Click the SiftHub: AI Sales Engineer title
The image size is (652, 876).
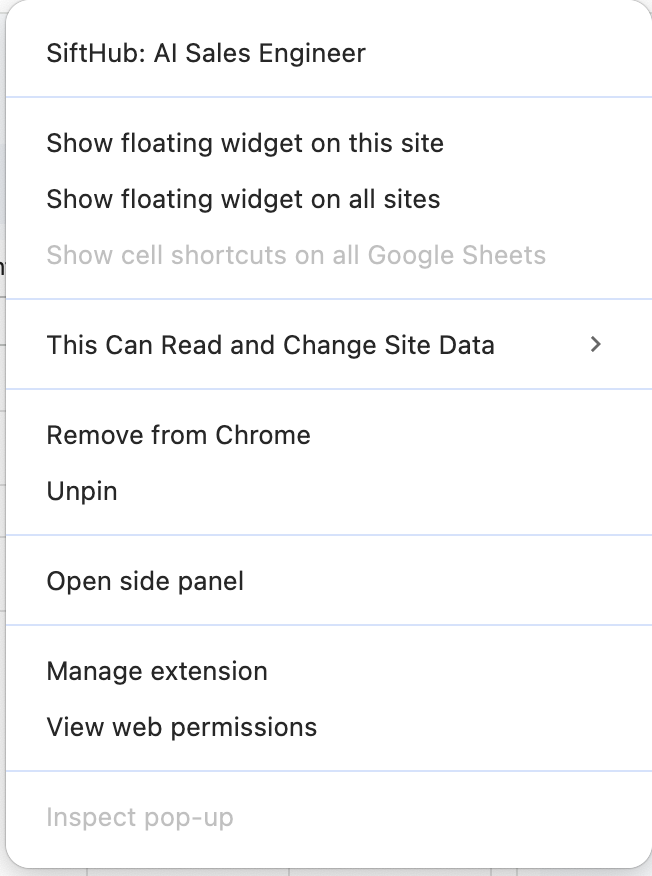(206, 53)
